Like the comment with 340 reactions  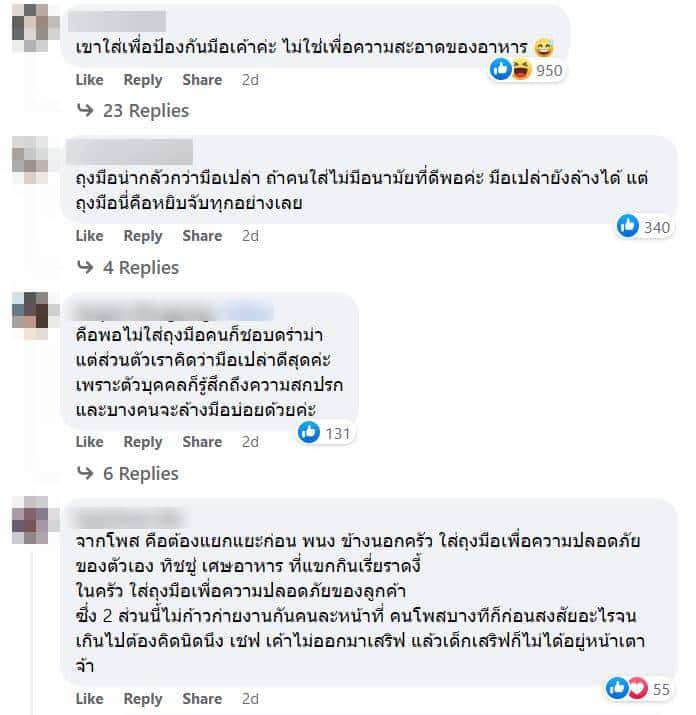89,236
